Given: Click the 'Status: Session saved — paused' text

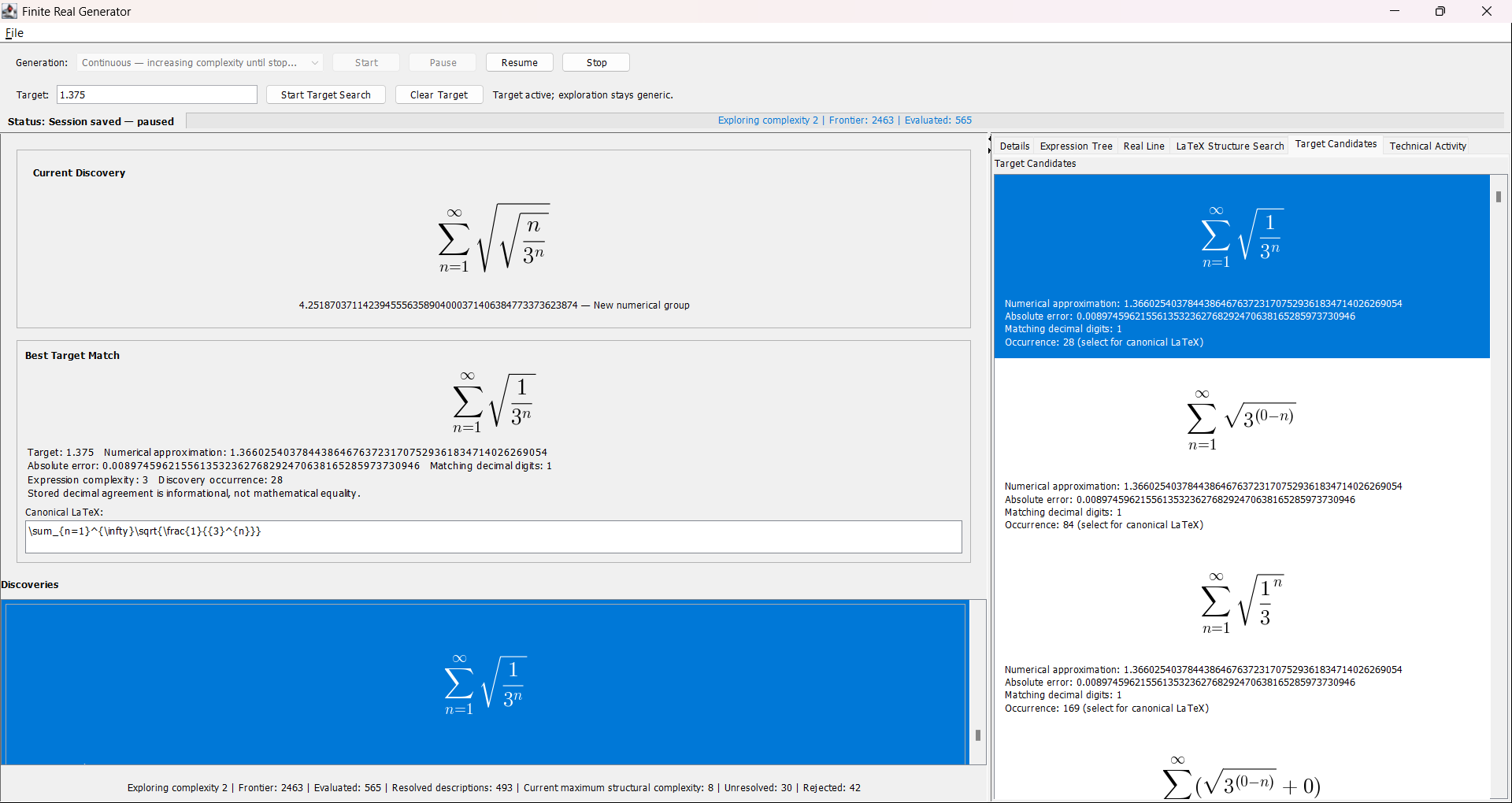Looking at the screenshot, I should point(91,121).
